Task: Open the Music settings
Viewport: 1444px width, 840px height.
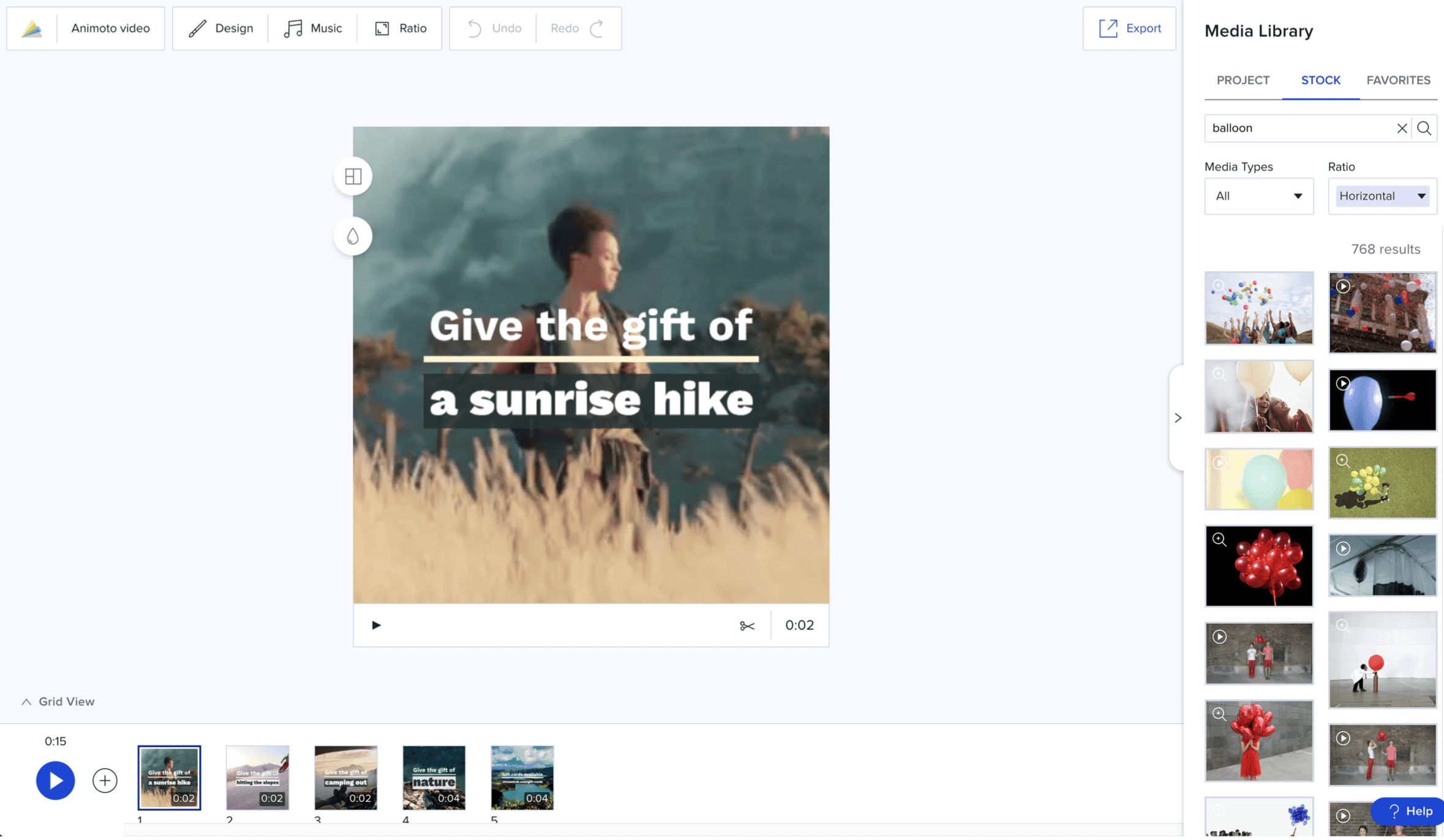Action: pyautogui.click(x=312, y=28)
